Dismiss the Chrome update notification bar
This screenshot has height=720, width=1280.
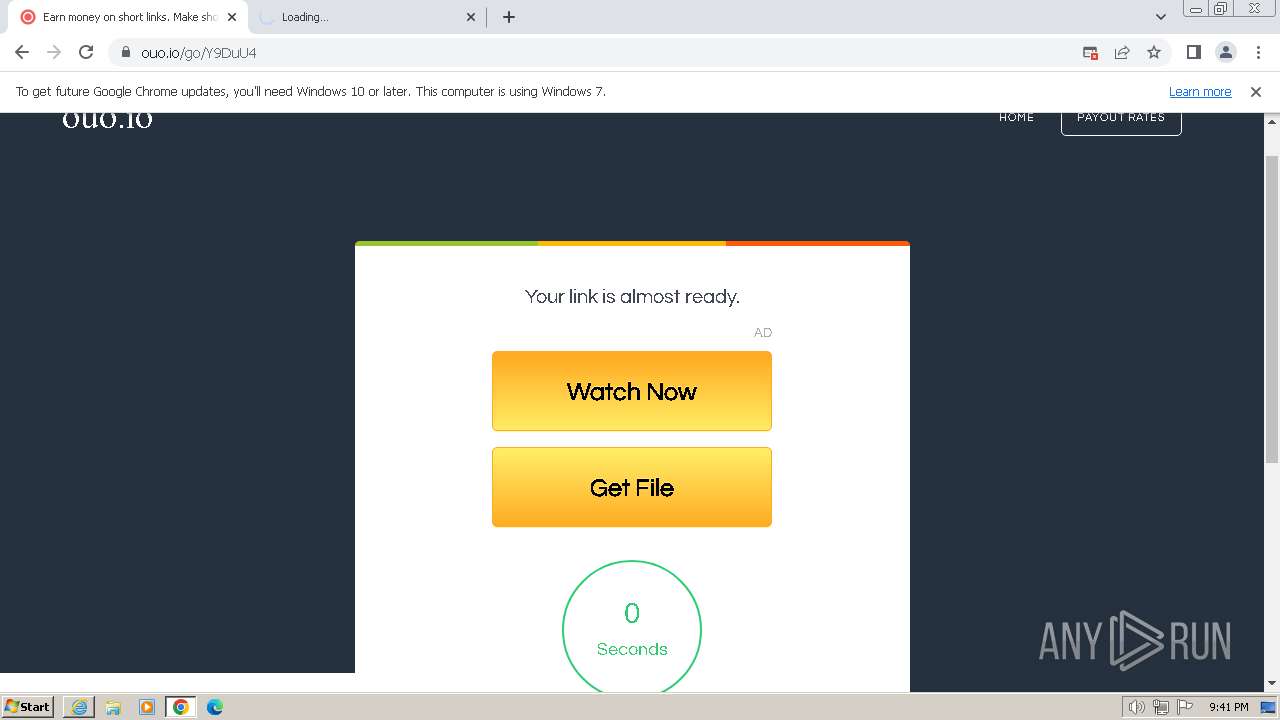[1256, 91]
